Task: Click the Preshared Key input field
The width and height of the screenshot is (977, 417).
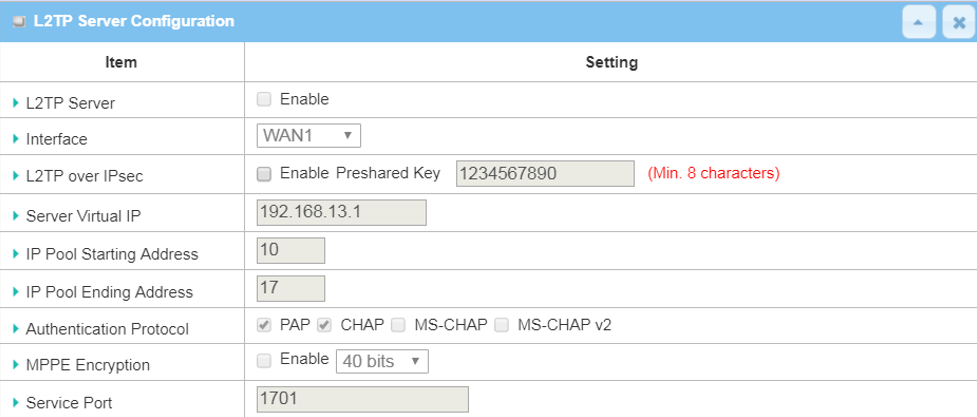Action: click(x=545, y=174)
